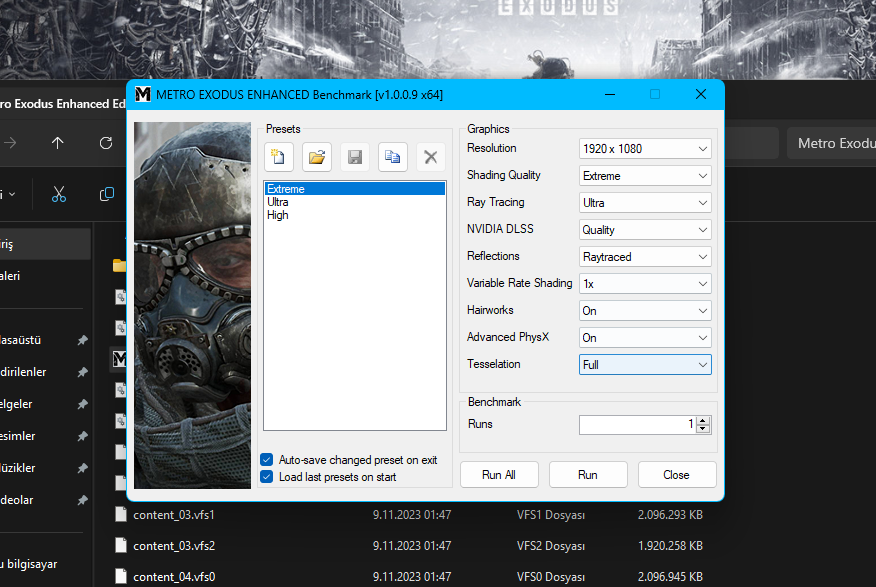Minimize the benchmark window
Screen dimensions: 876x587
click(610, 94)
